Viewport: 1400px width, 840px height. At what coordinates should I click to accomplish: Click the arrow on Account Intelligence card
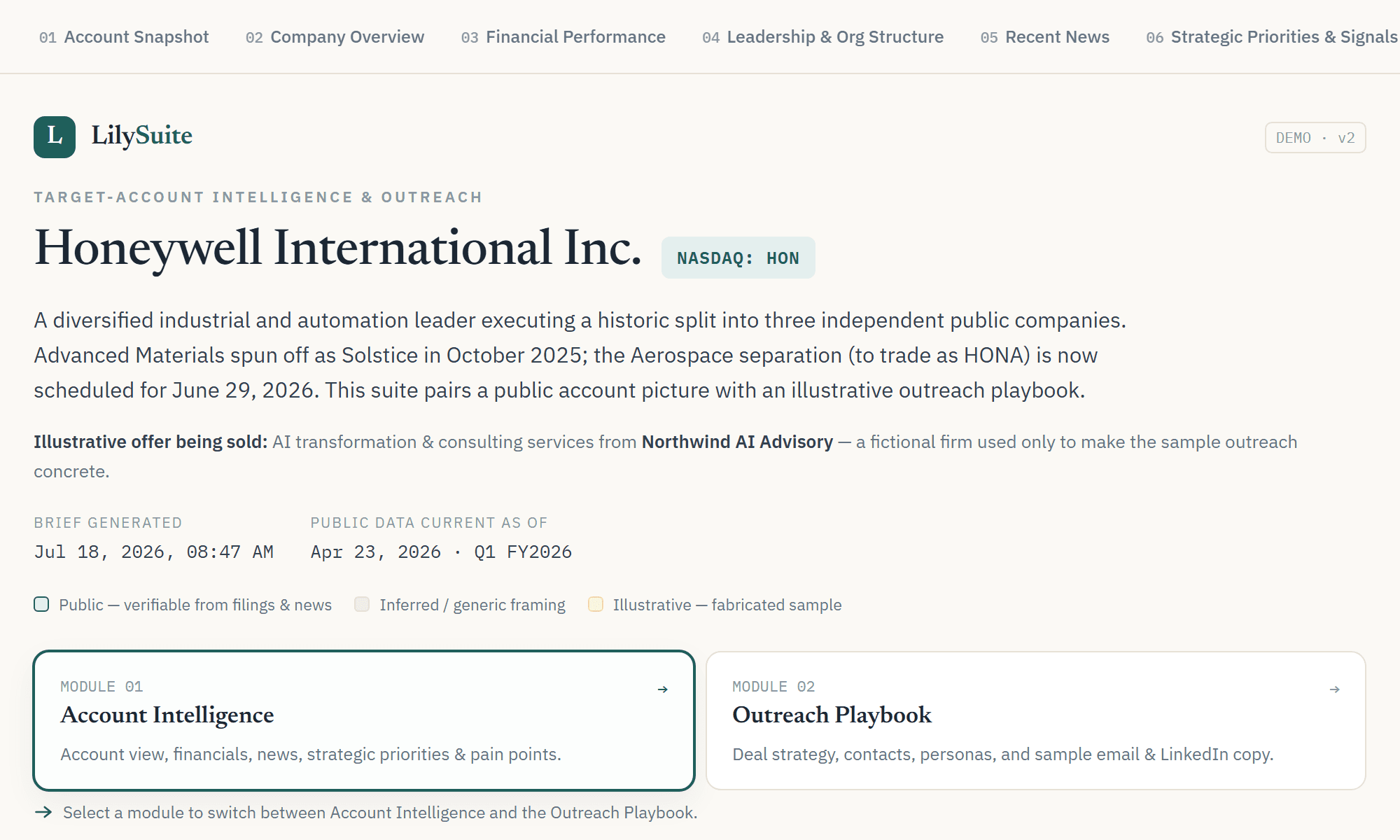663,689
